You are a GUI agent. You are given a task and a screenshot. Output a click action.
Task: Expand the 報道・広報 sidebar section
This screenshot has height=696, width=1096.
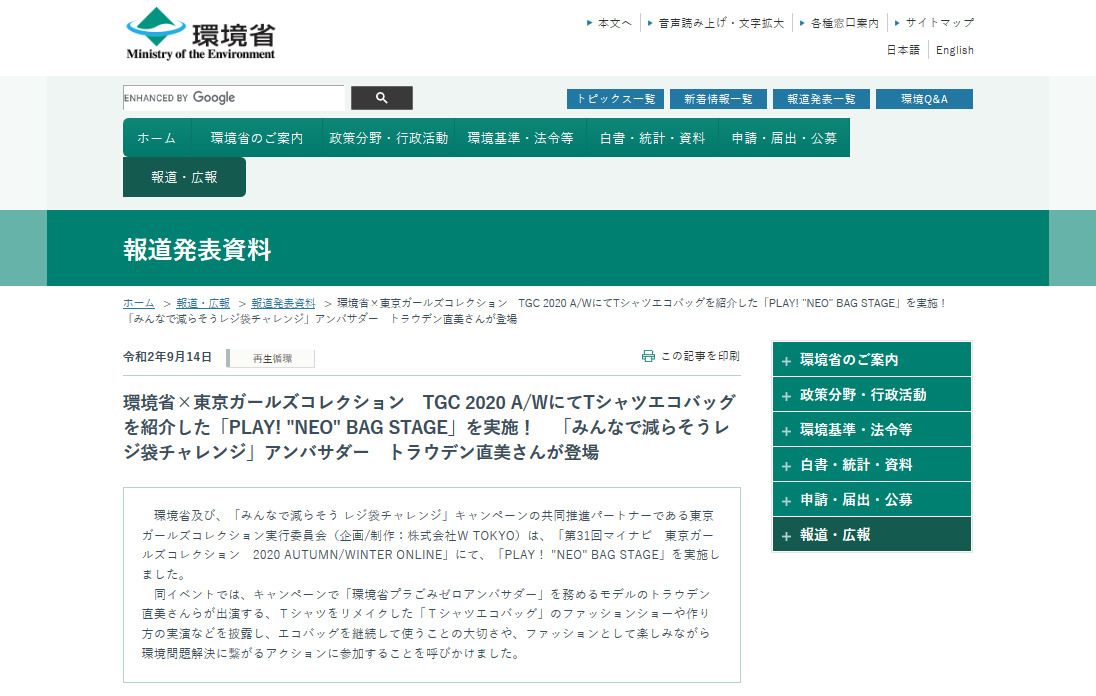pos(787,536)
